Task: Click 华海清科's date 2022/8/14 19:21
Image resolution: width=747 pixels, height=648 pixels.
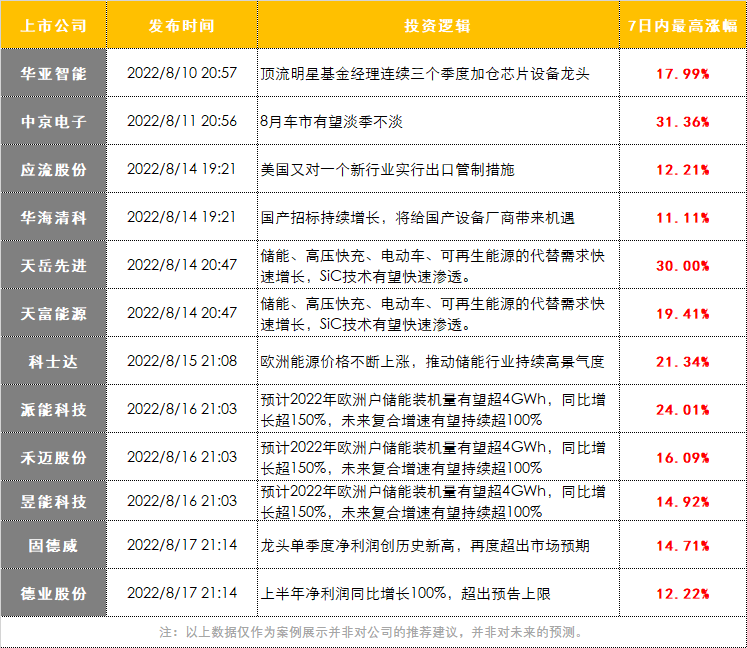Action: point(182,217)
